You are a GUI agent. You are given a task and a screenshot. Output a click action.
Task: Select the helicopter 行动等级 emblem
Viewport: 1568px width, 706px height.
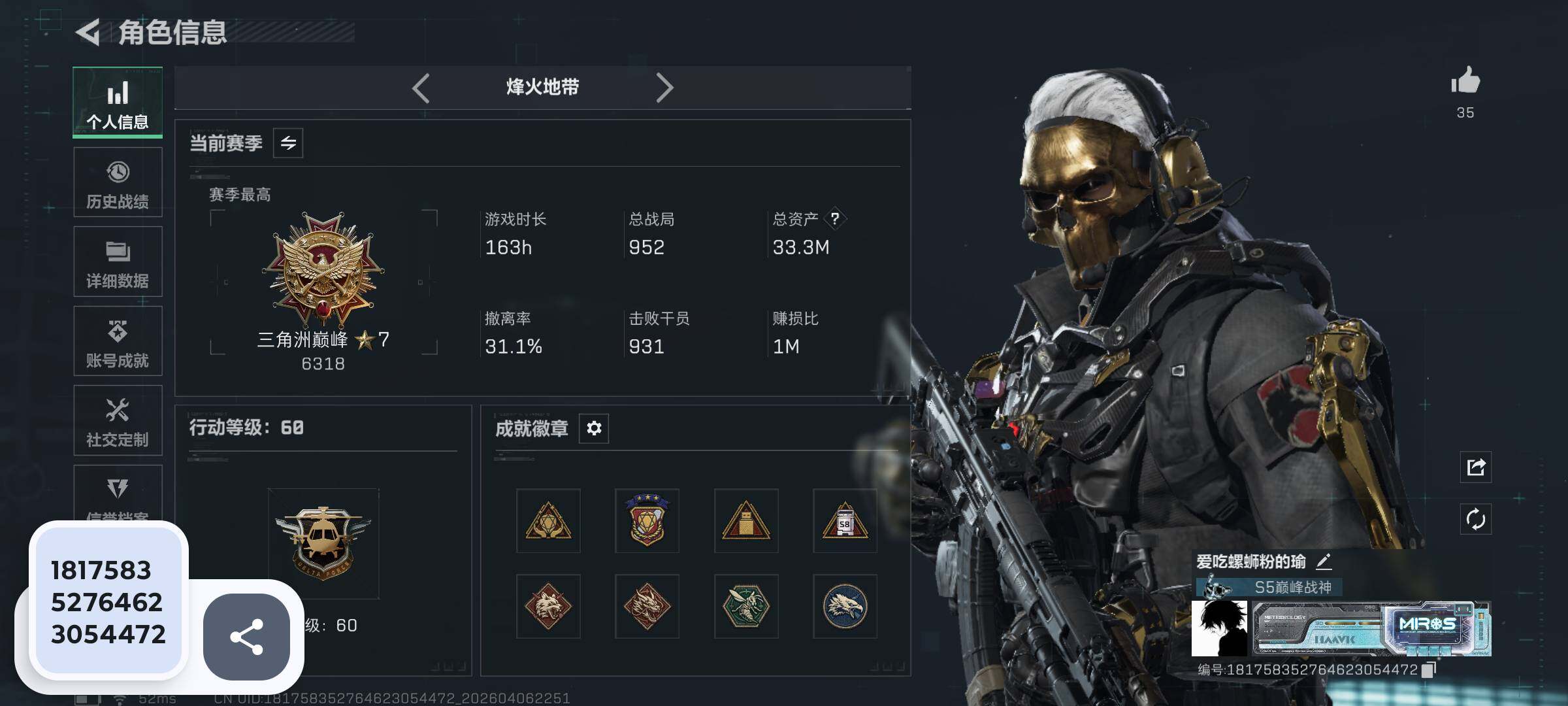point(323,543)
